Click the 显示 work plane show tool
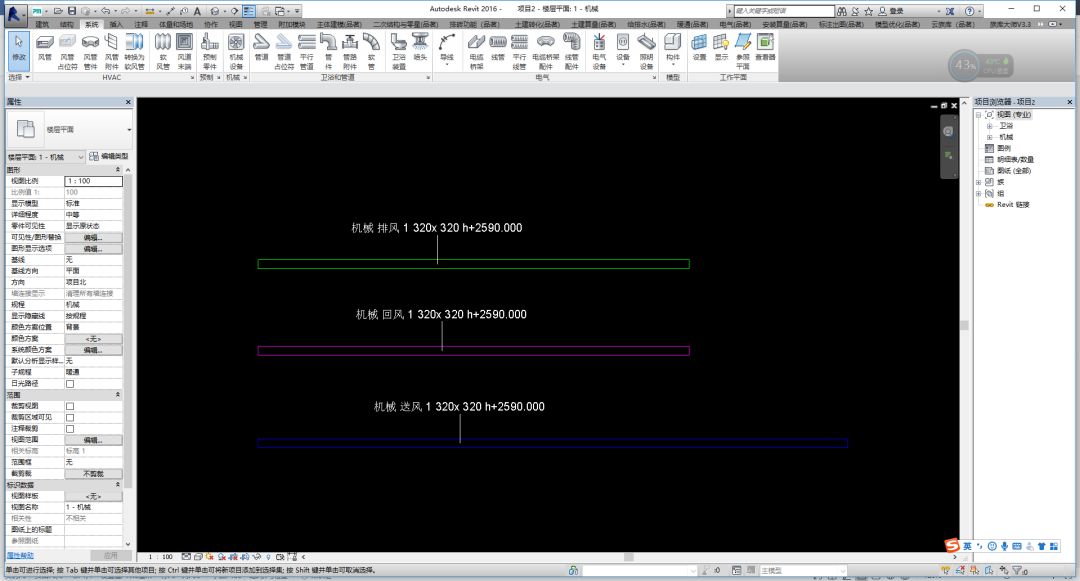 click(721, 47)
